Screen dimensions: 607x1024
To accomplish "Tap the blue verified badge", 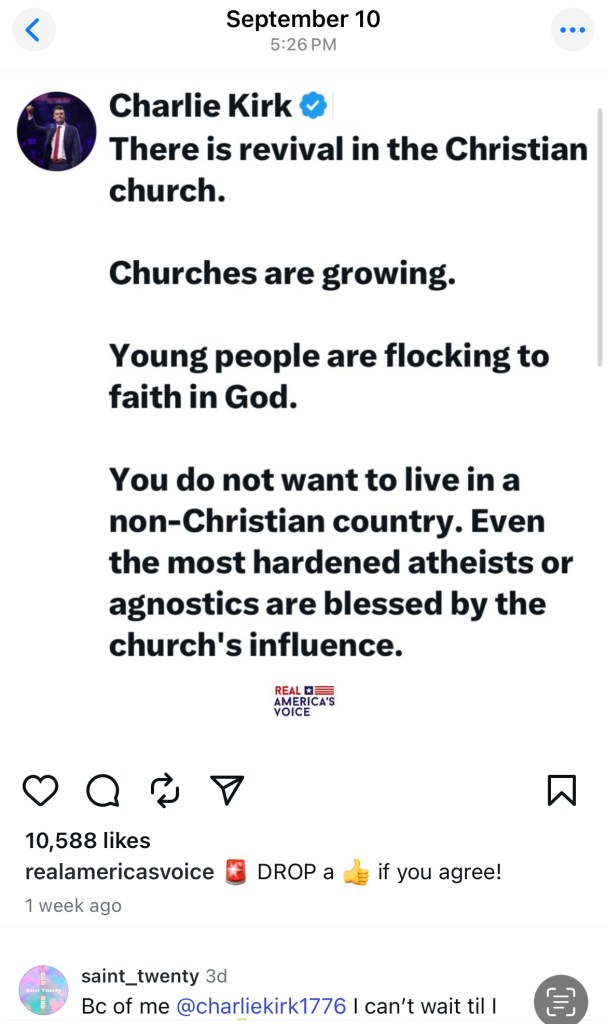I will [313, 106].
